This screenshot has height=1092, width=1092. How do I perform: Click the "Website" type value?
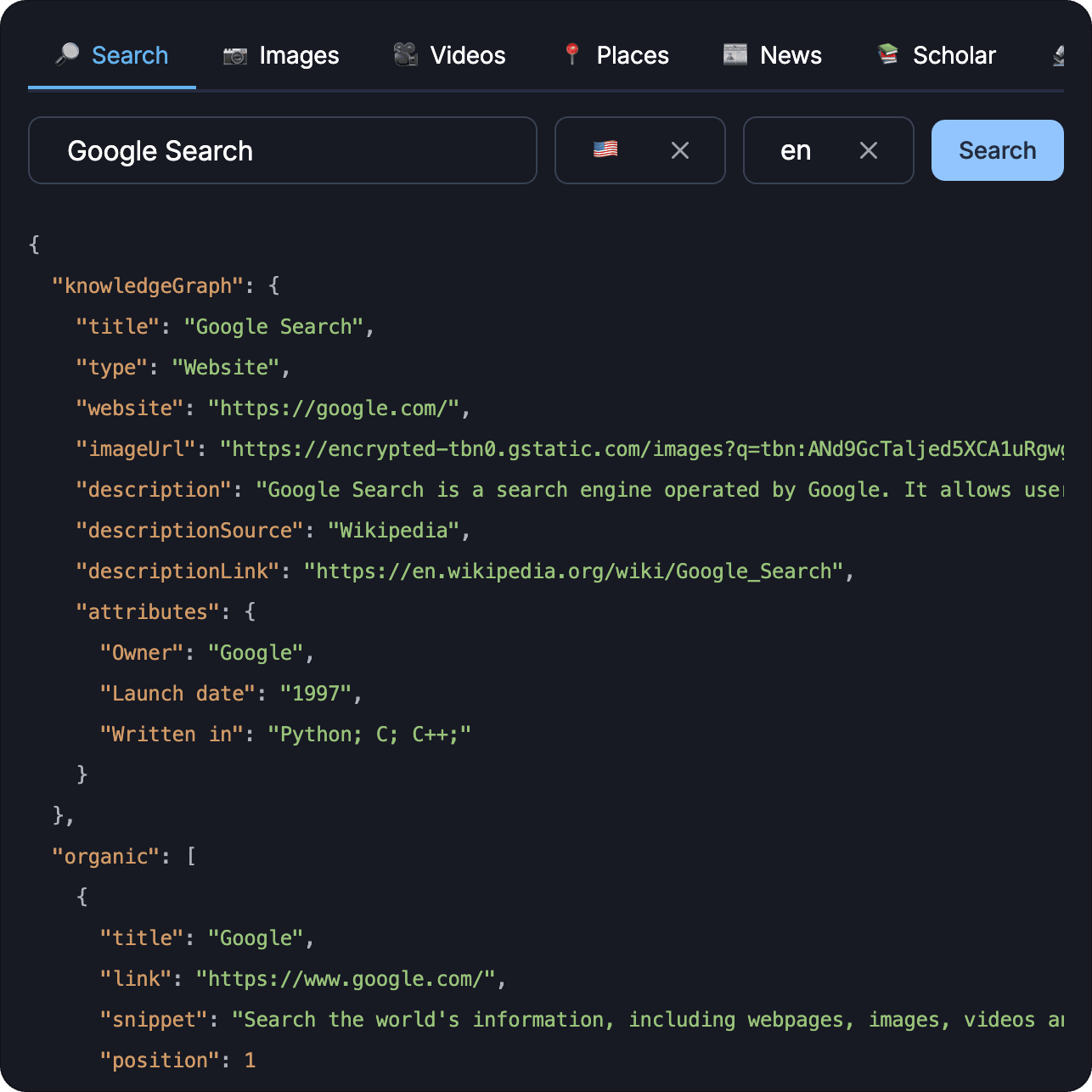226,368
